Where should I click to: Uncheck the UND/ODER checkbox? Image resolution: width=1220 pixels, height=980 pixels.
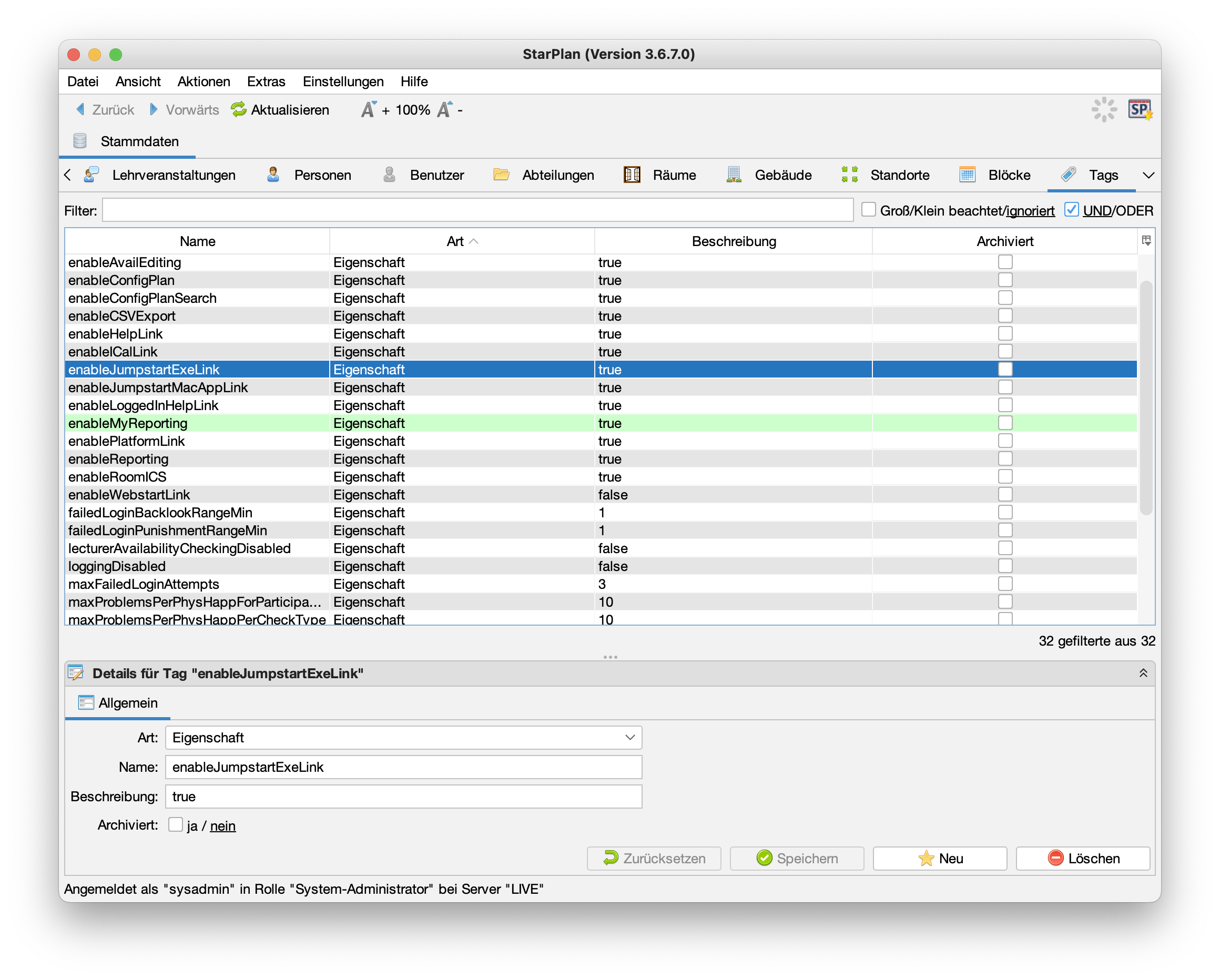pos(1071,210)
